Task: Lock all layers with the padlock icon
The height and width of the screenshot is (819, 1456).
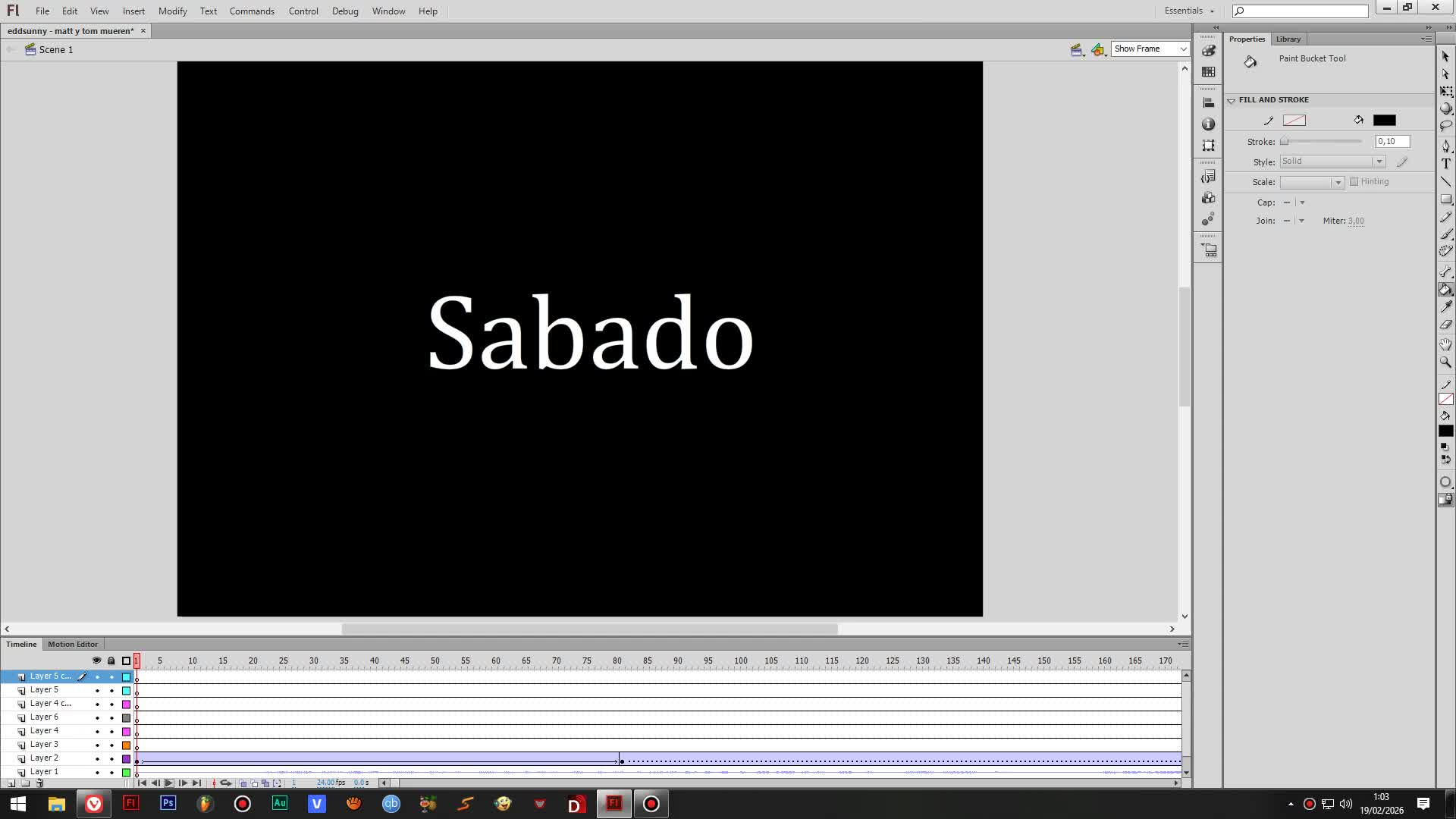Action: click(111, 661)
